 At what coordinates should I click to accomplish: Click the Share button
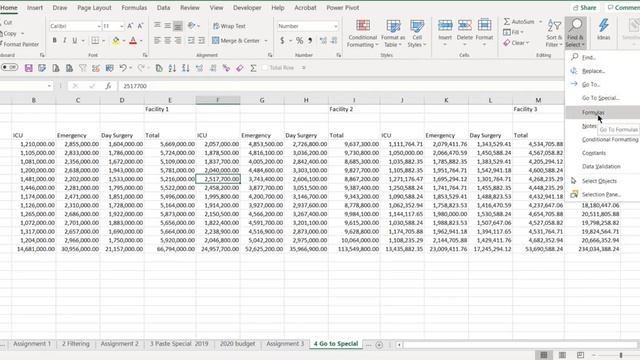(584, 8)
